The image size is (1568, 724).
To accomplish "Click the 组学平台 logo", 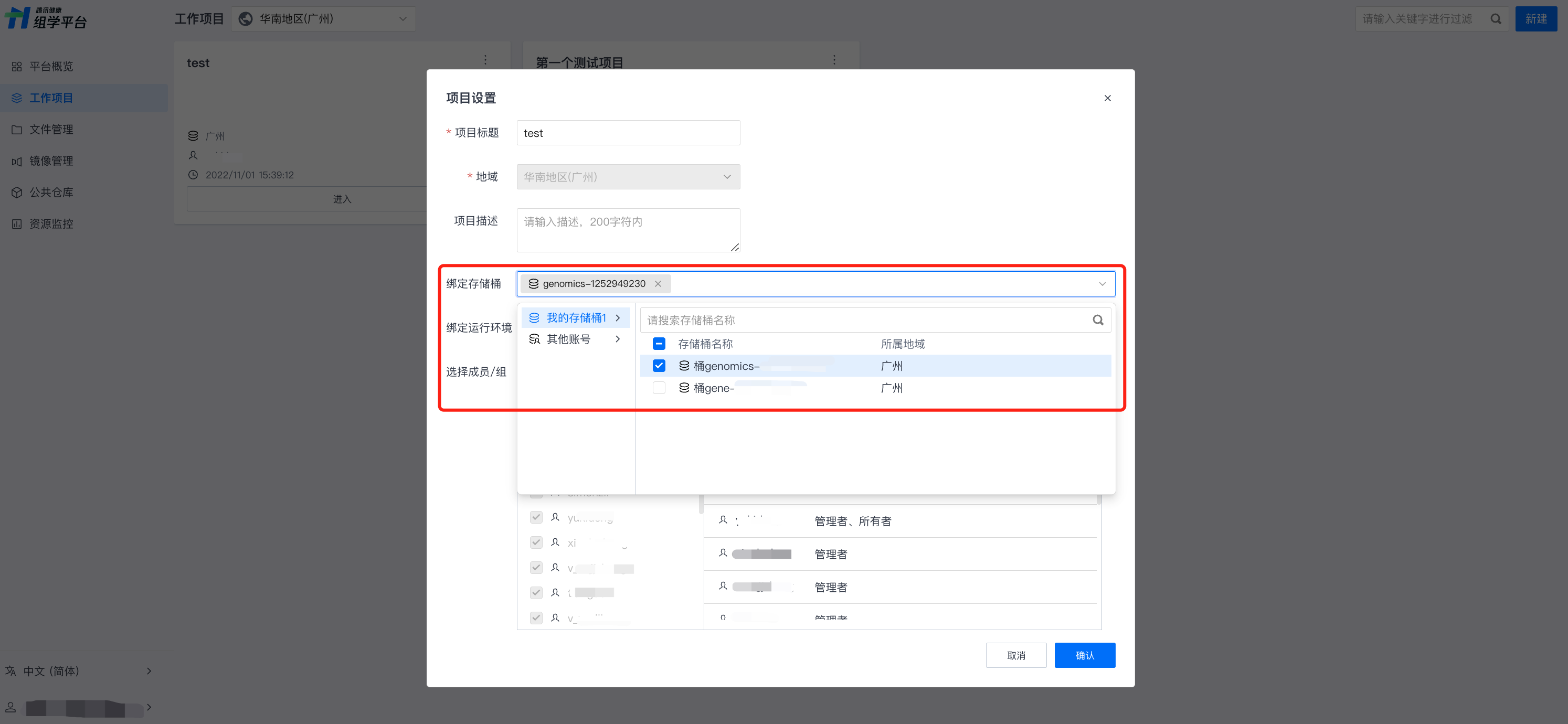I will pos(46,18).
